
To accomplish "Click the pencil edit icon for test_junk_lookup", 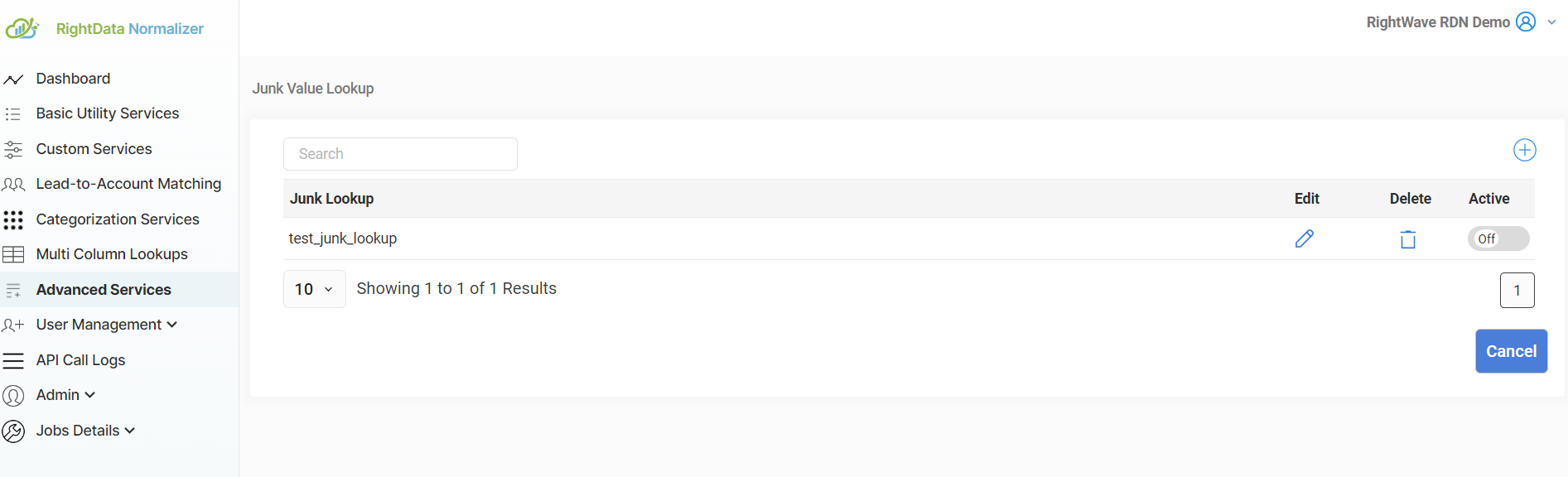I will (1304, 238).
